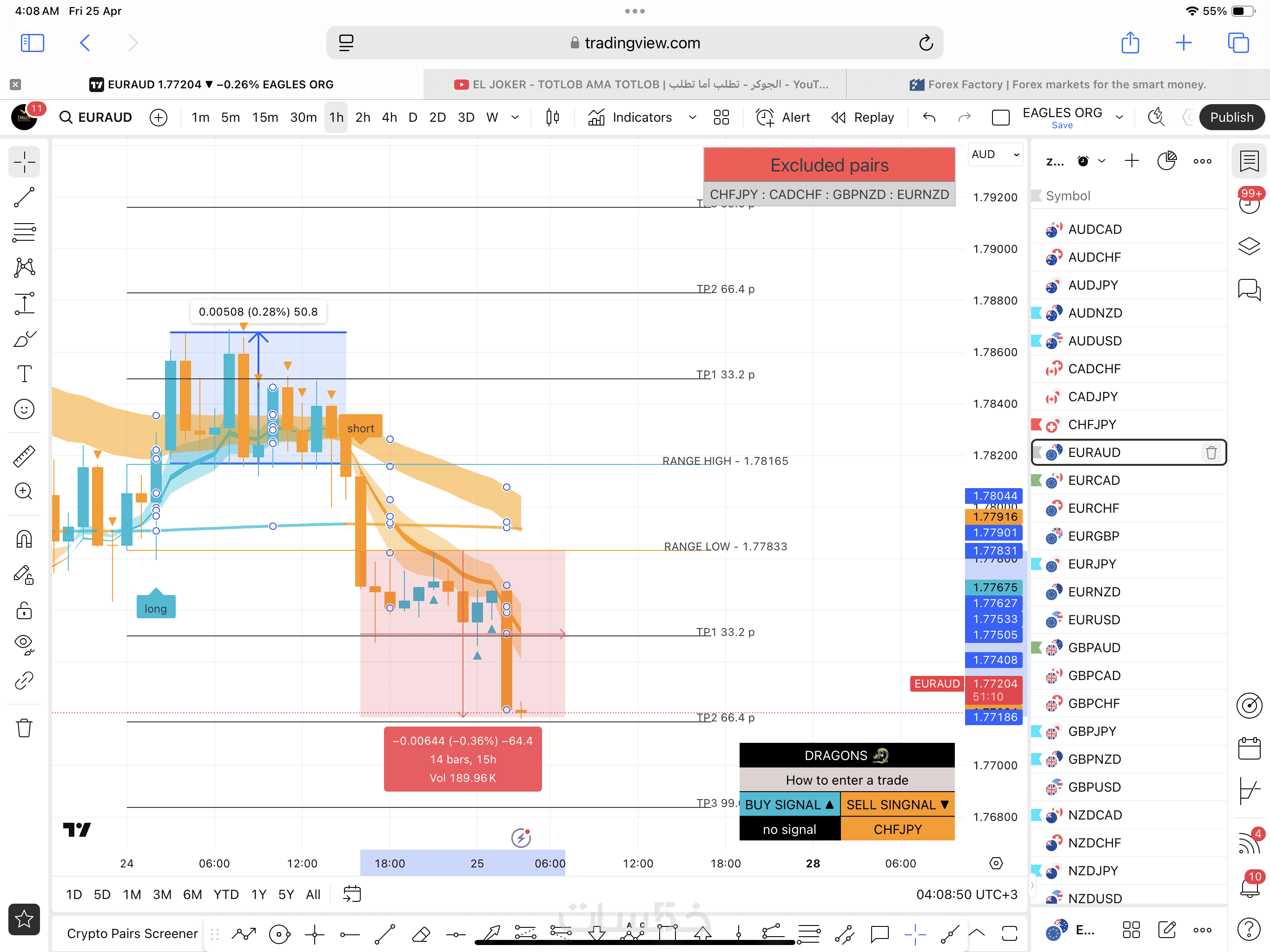Toggle hide all drawings eye icon
The height and width of the screenshot is (952, 1270).
tap(24, 645)
